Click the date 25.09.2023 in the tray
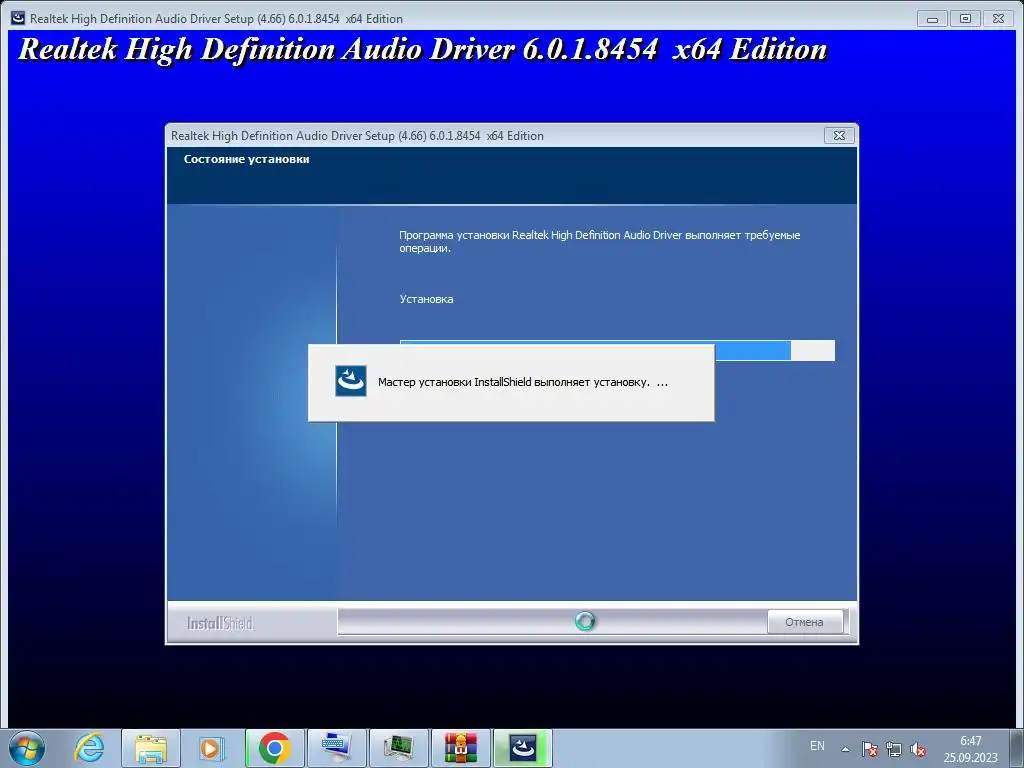This screenshot has height=768, width=1024. coord(970,758)
